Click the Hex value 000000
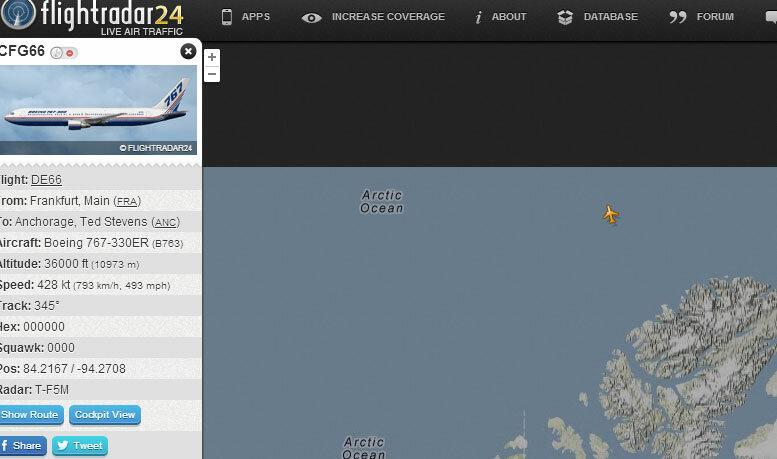The image size is (777, 459). [44, 327]
